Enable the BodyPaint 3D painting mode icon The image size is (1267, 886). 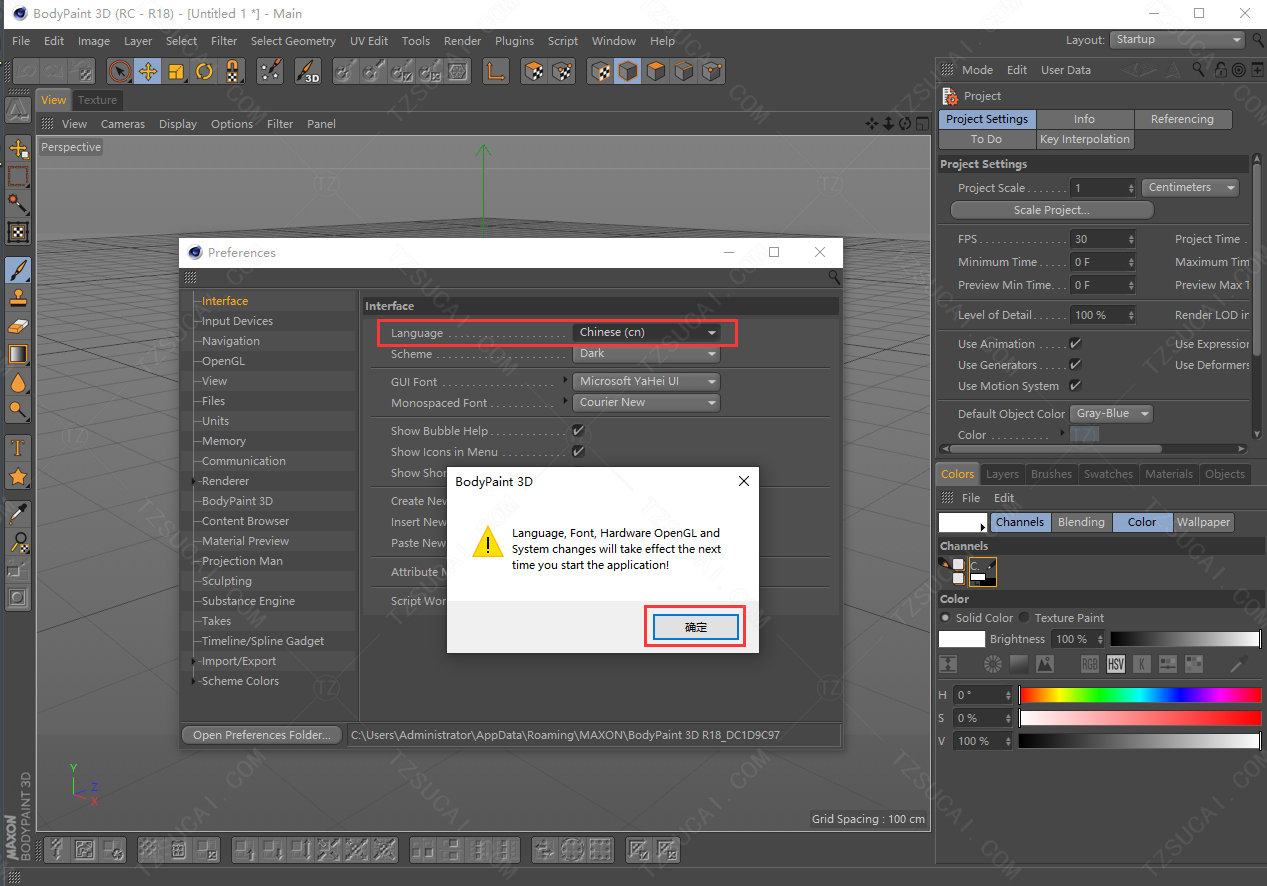[308, 71]
